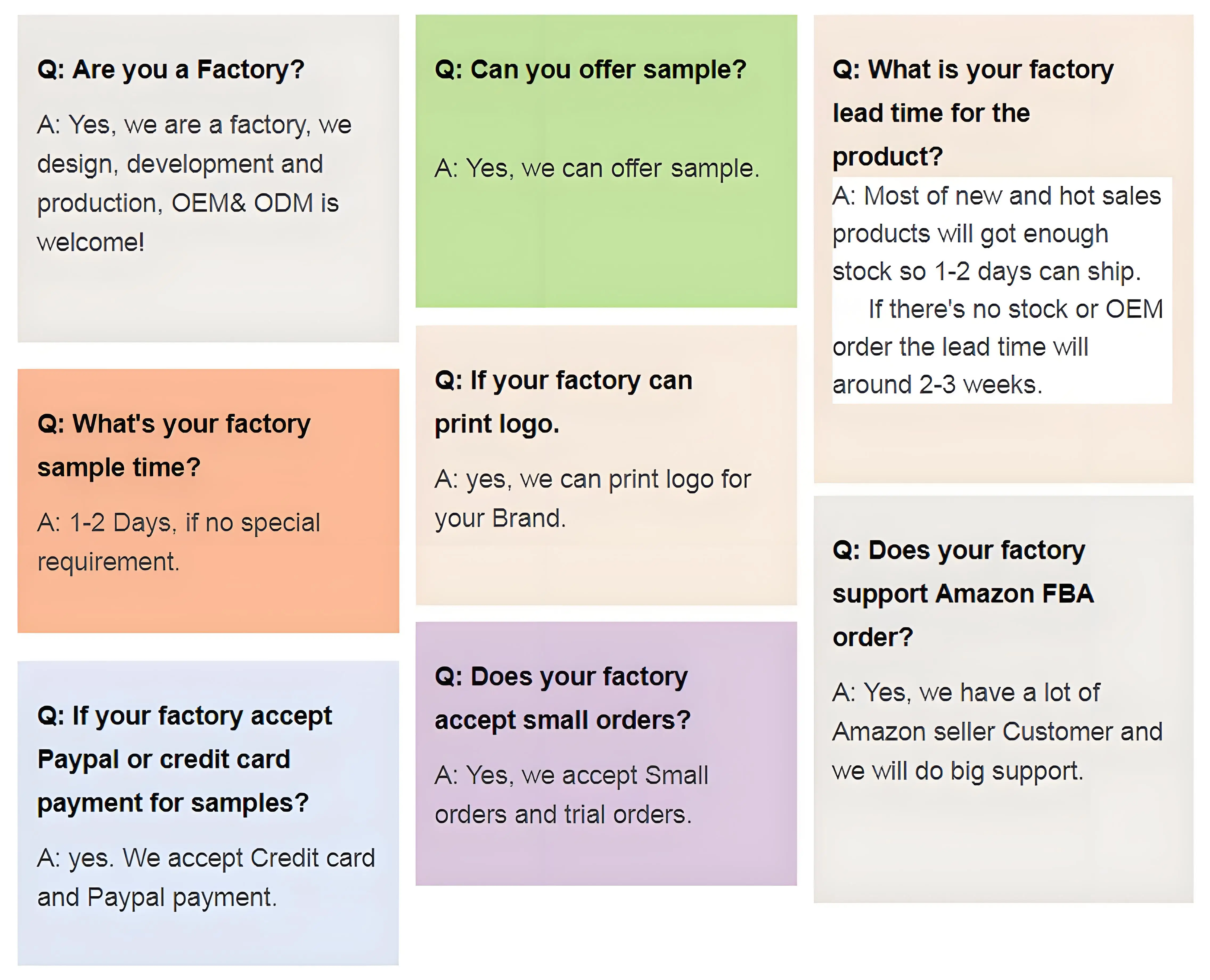
Task: Click the line "If there's no stock or OEM"
Action: [1015, 309]
